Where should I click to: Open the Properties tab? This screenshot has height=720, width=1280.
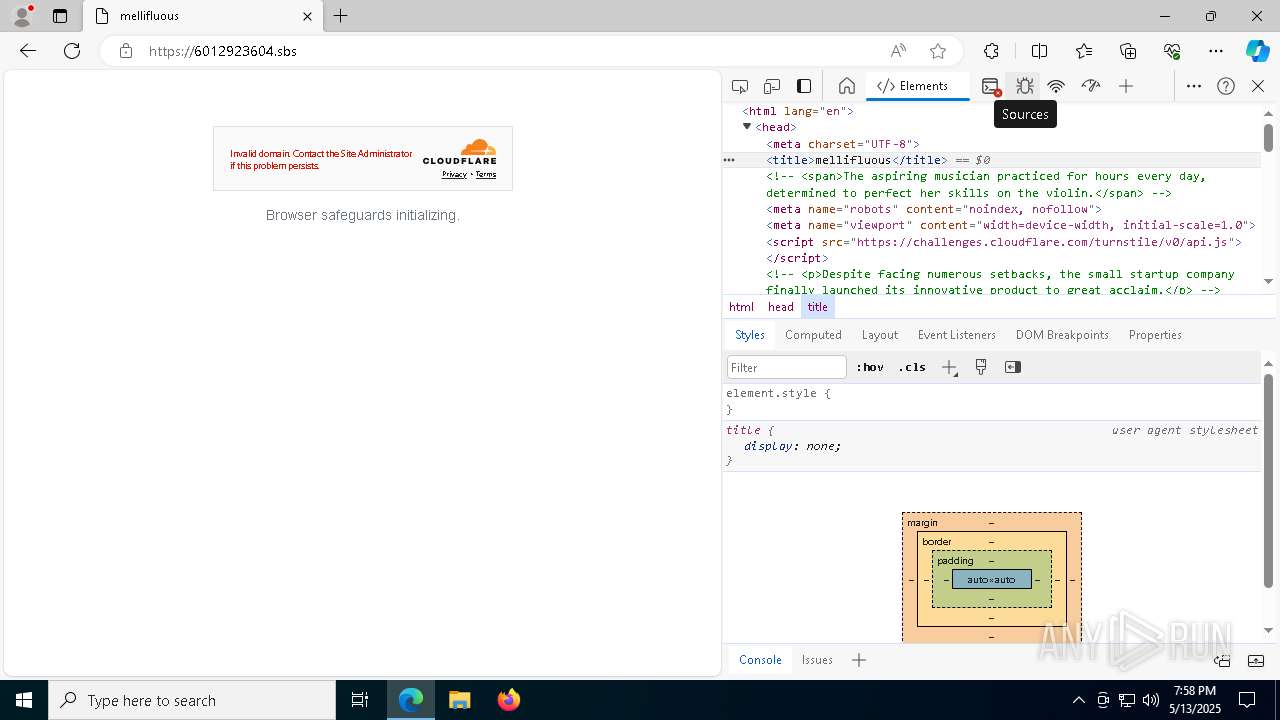coord(1155,335)
